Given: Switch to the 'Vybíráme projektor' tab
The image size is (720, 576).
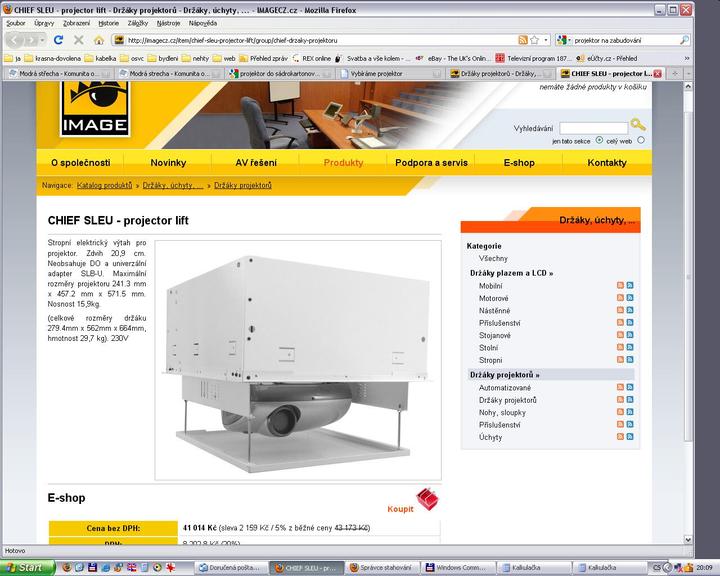Looking at the screenshot, I should pyautogui.click(x=375, y=73).
